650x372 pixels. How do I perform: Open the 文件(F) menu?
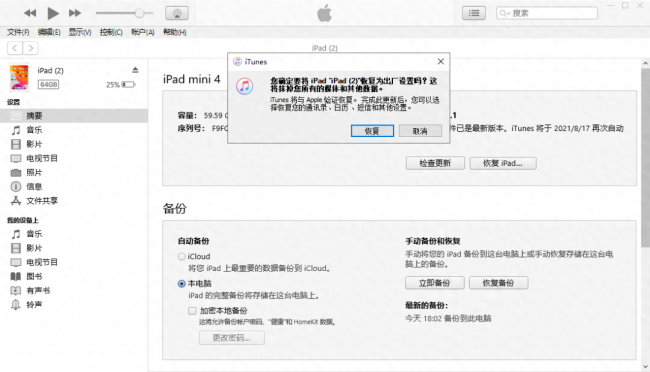point(18,32)
